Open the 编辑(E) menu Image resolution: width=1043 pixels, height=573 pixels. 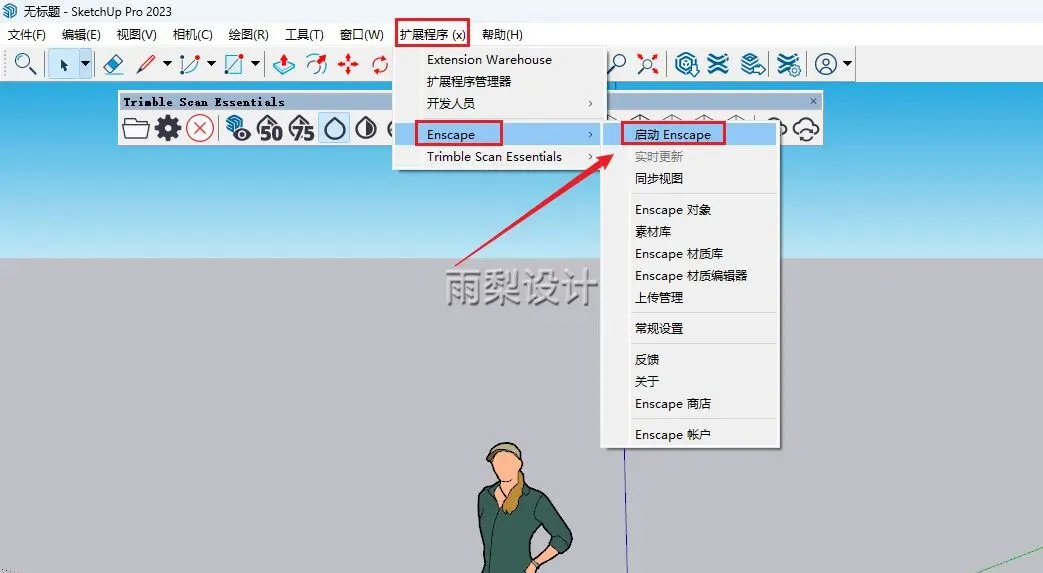81,35
